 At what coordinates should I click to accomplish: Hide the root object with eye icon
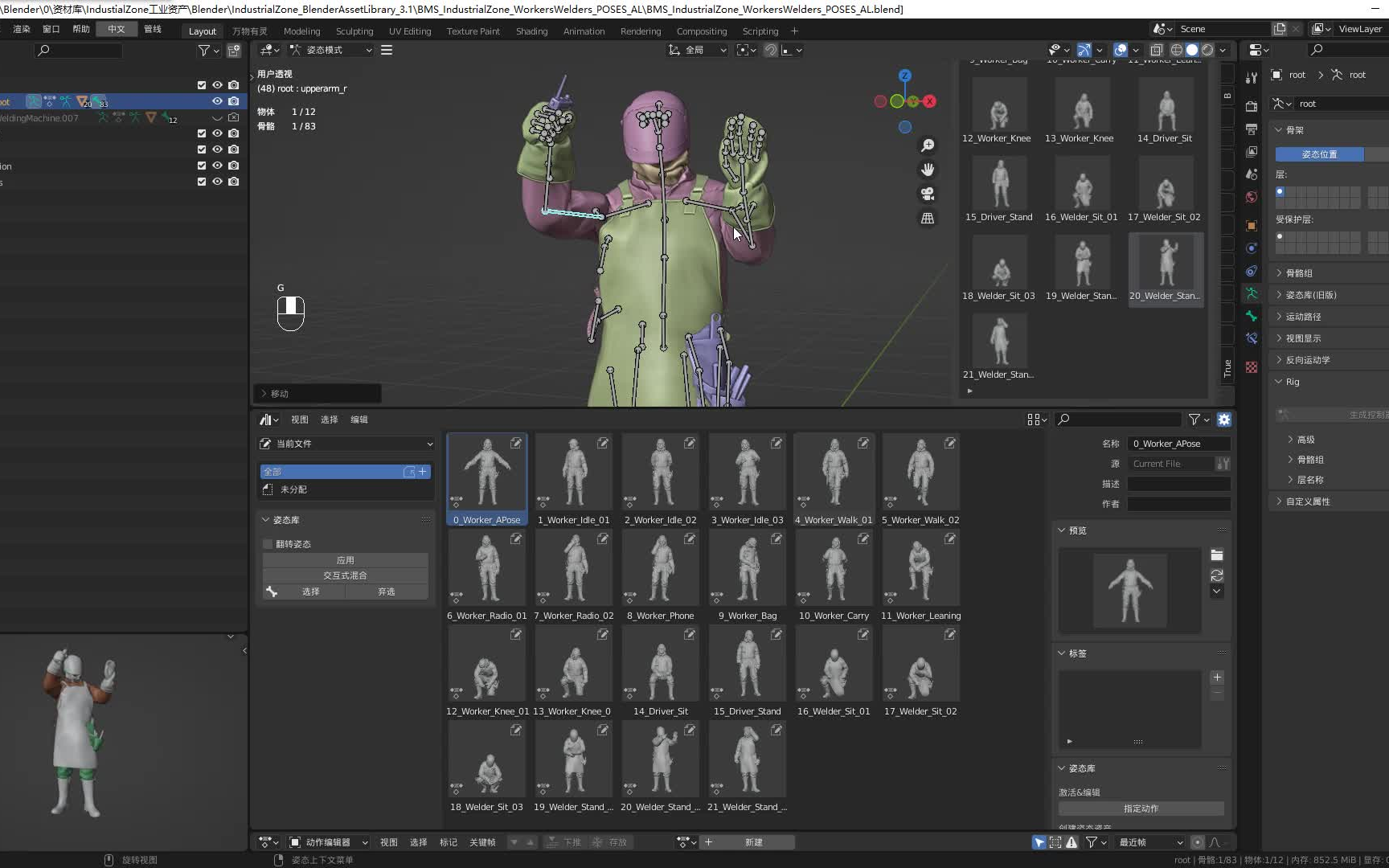pyautogui.click(x=217, y=101)
